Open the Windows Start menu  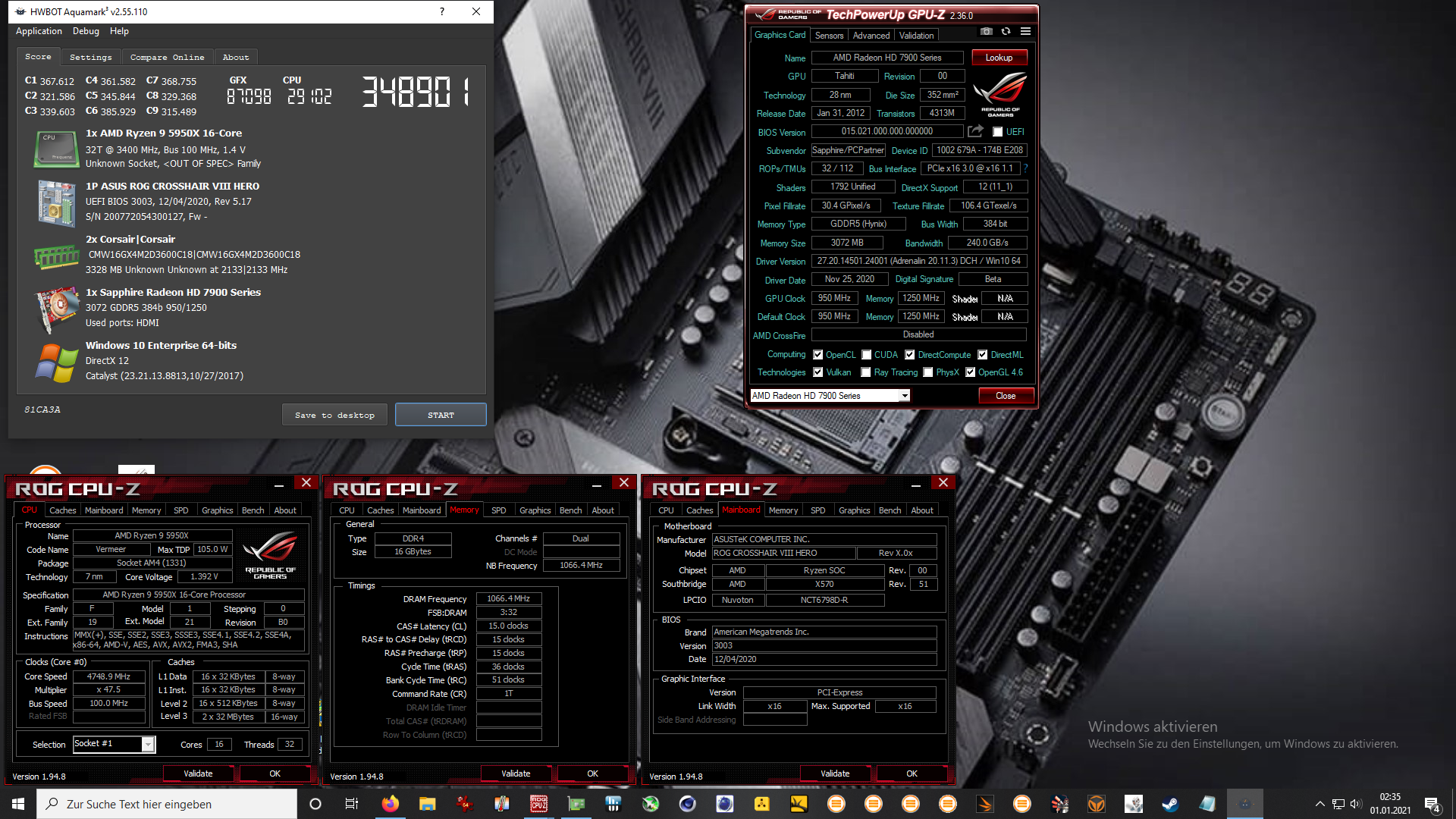point(18,804)
